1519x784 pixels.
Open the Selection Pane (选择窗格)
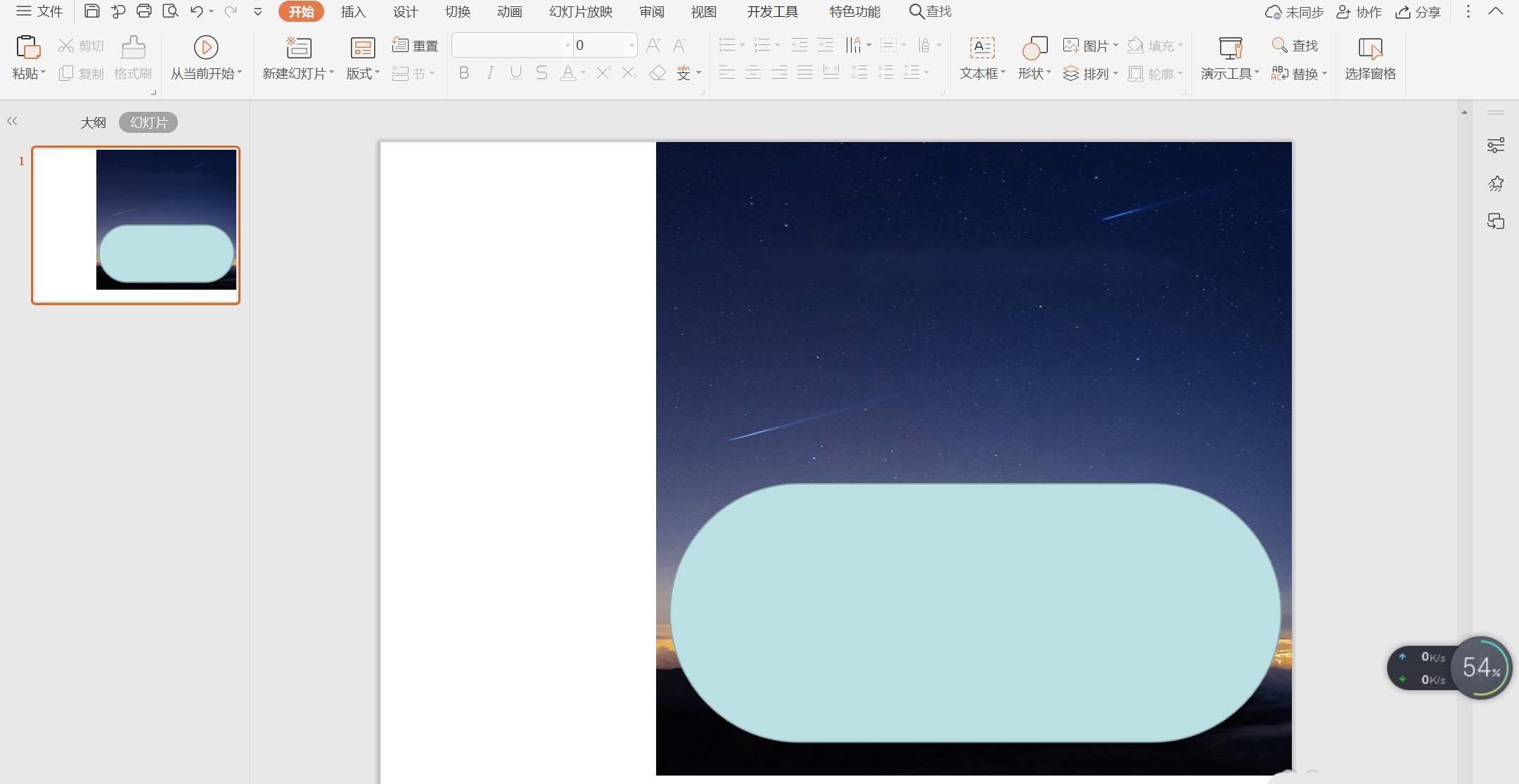point(1370,48)
